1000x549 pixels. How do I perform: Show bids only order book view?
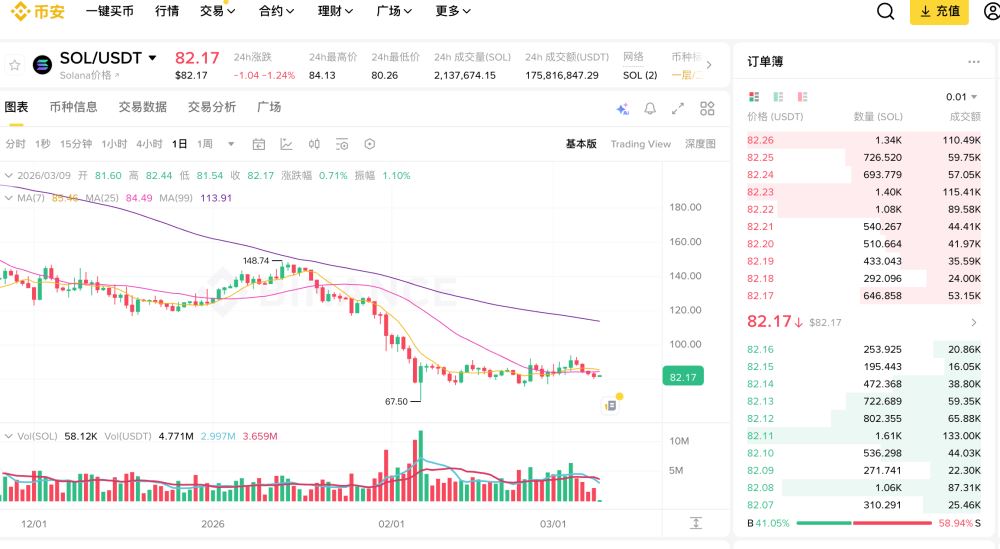(778, 96)
